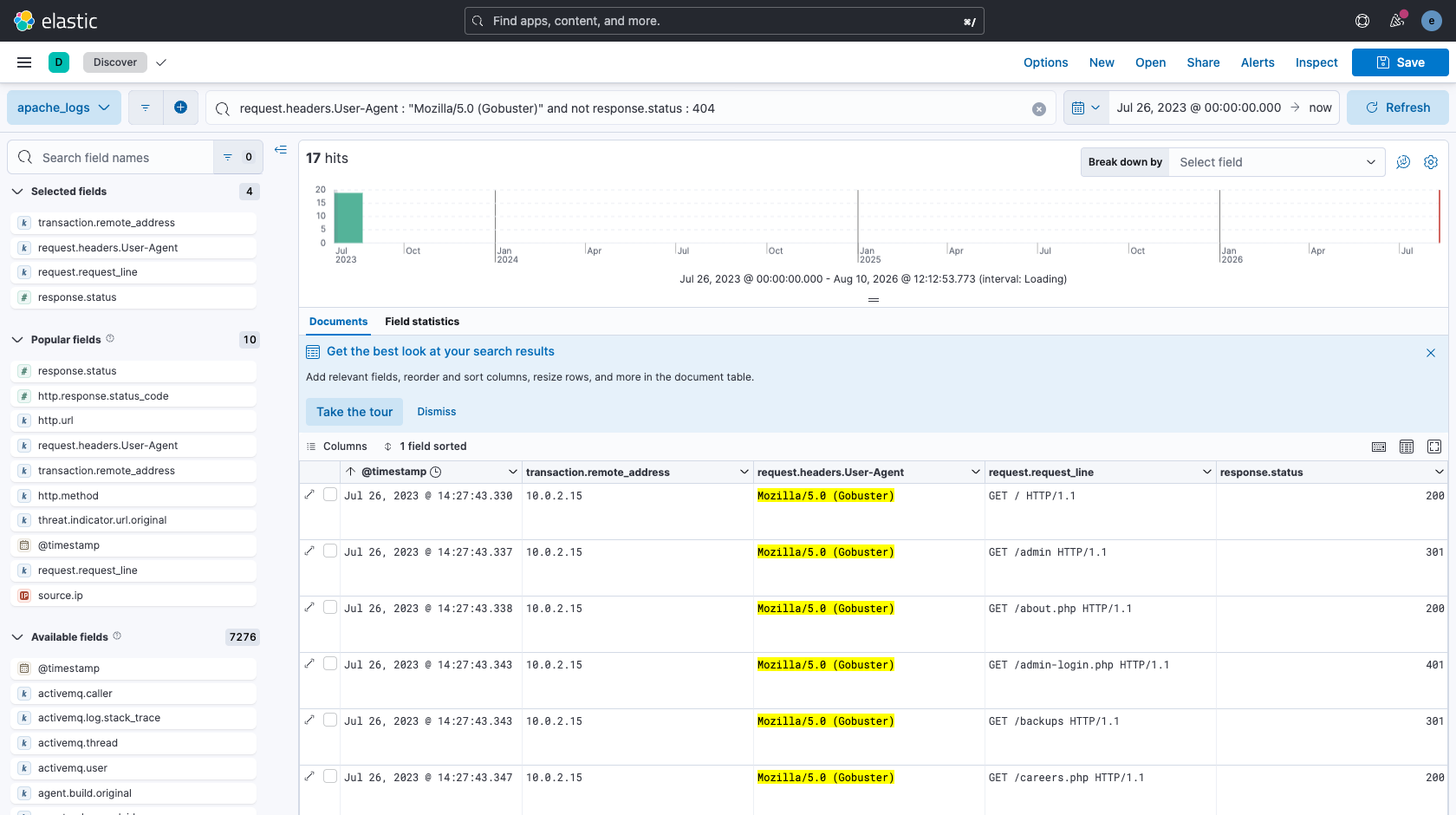Screen dimensions: 1456x815
Task: Expand document for GET / HTTP/1.1 row
Action: click(x=309, y=494)
